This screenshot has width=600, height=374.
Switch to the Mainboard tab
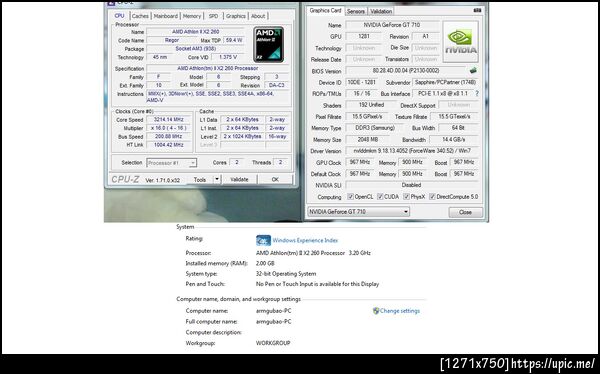pyautogui.click(x=166, y=16)
